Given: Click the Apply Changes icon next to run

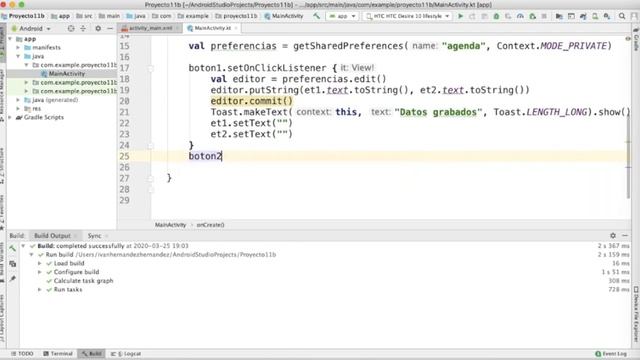Looking at the screenshot, I should 472,16.
